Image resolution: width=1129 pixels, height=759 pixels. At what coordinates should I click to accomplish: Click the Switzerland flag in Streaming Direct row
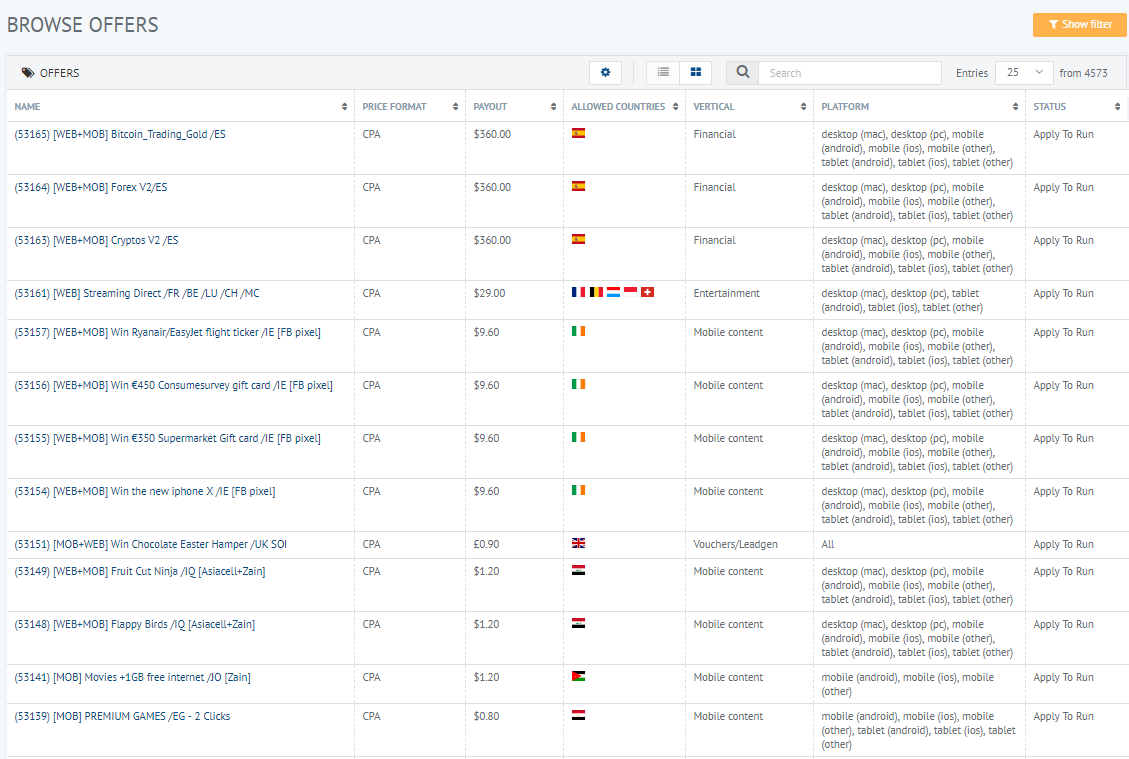pyautogui.click(x=647, y=293)
